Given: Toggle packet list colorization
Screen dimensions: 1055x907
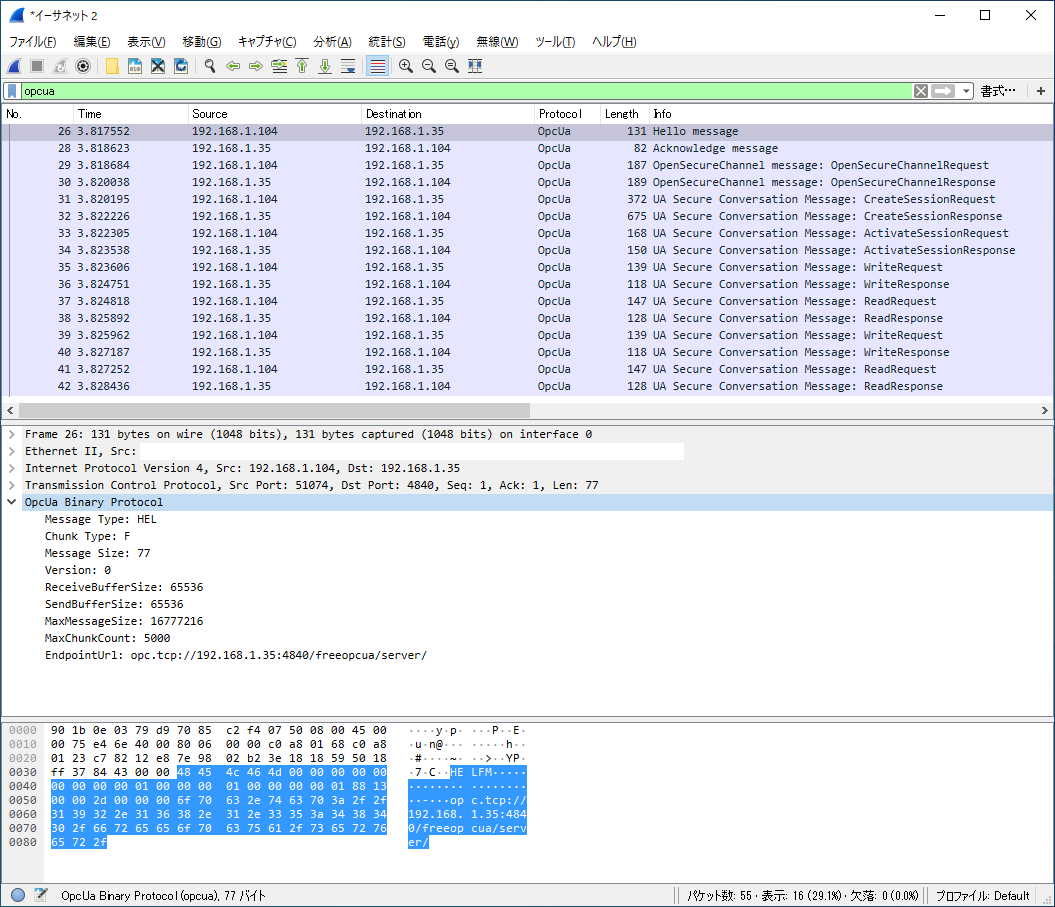Looking at the screenshot, I should pos(377,66).
